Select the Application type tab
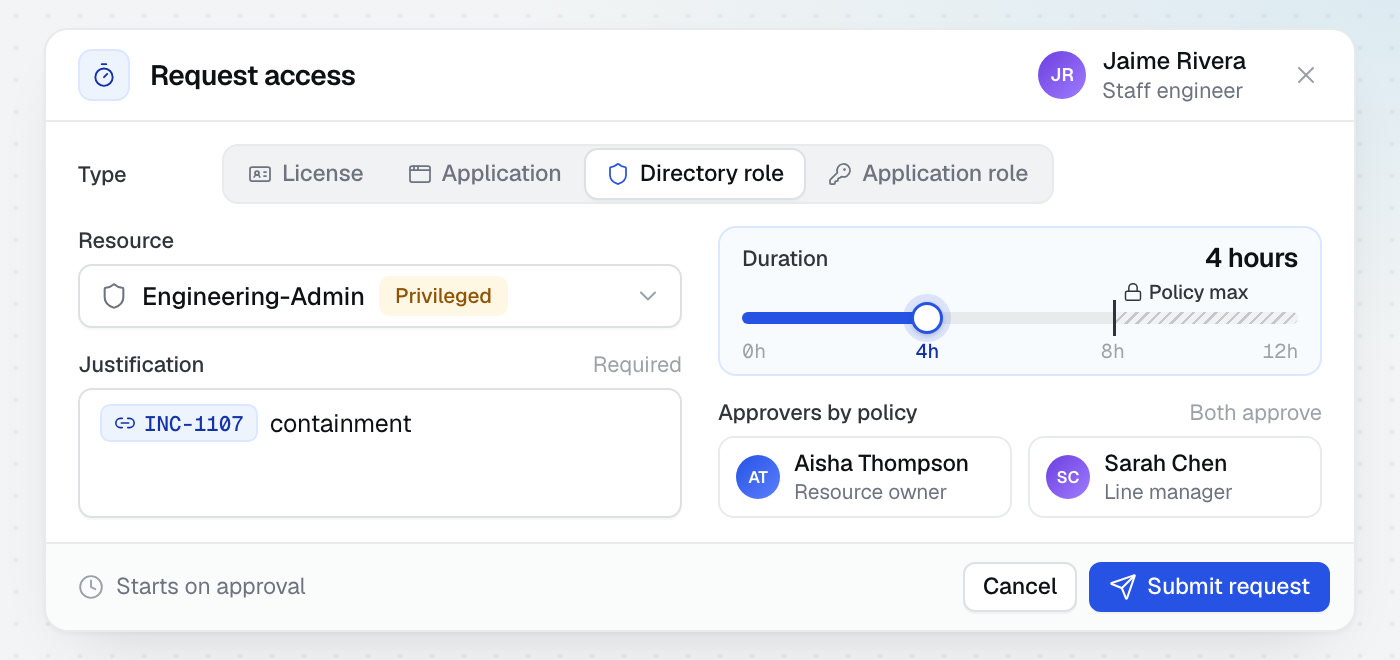This screenshot has height=660, width=1400. tap(485, 174)
